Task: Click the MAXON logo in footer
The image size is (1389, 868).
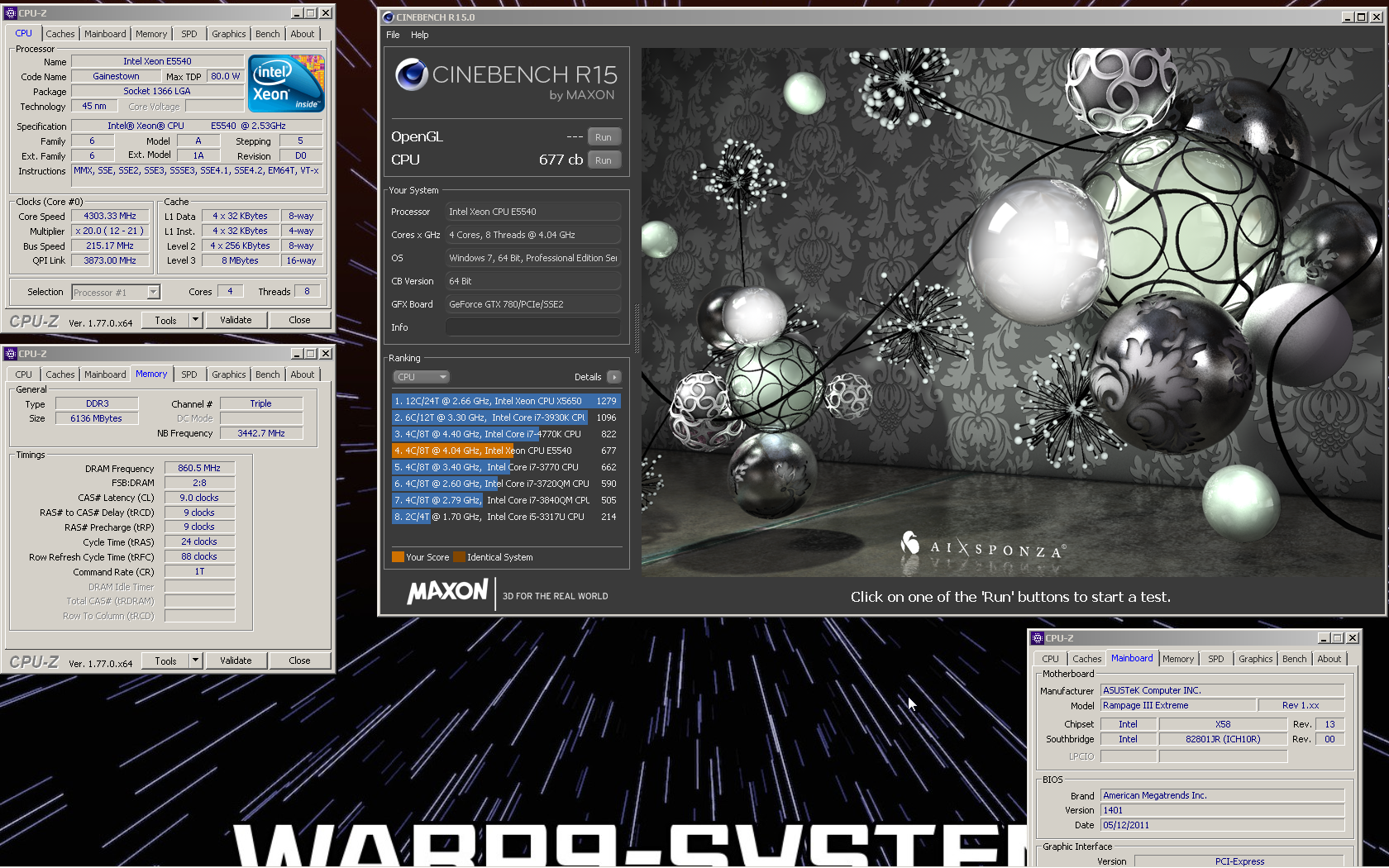Action: tap(447, 592)
